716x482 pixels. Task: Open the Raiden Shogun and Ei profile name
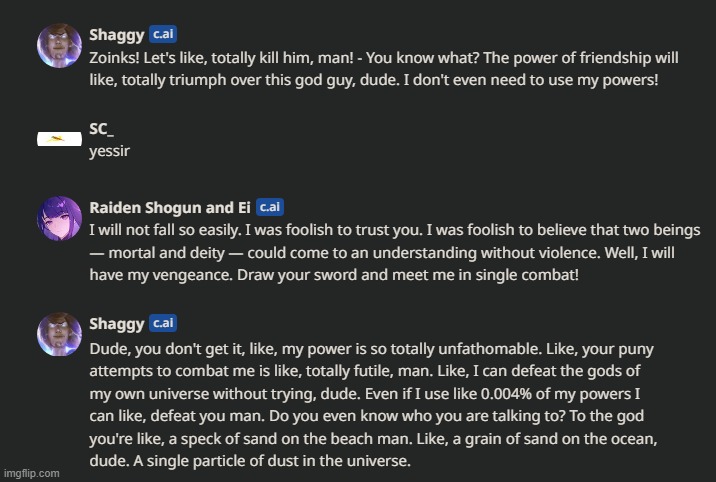click(169, 207)
